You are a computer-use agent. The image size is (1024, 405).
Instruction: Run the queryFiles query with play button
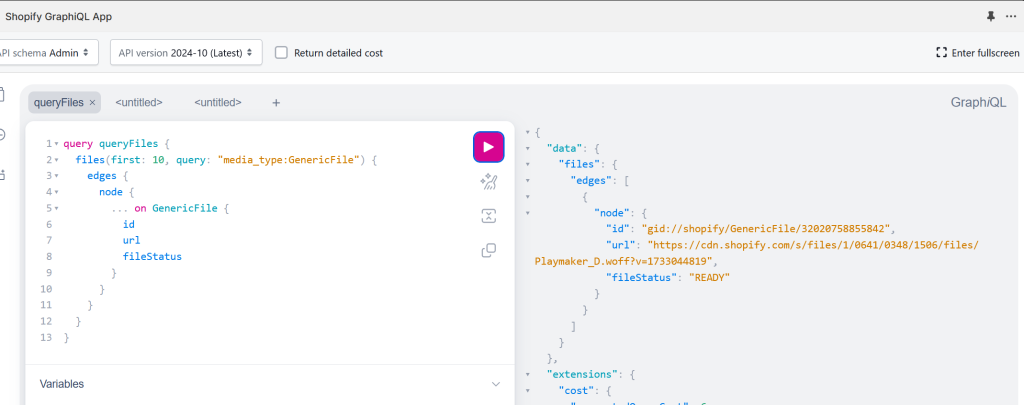coord(488,147)
